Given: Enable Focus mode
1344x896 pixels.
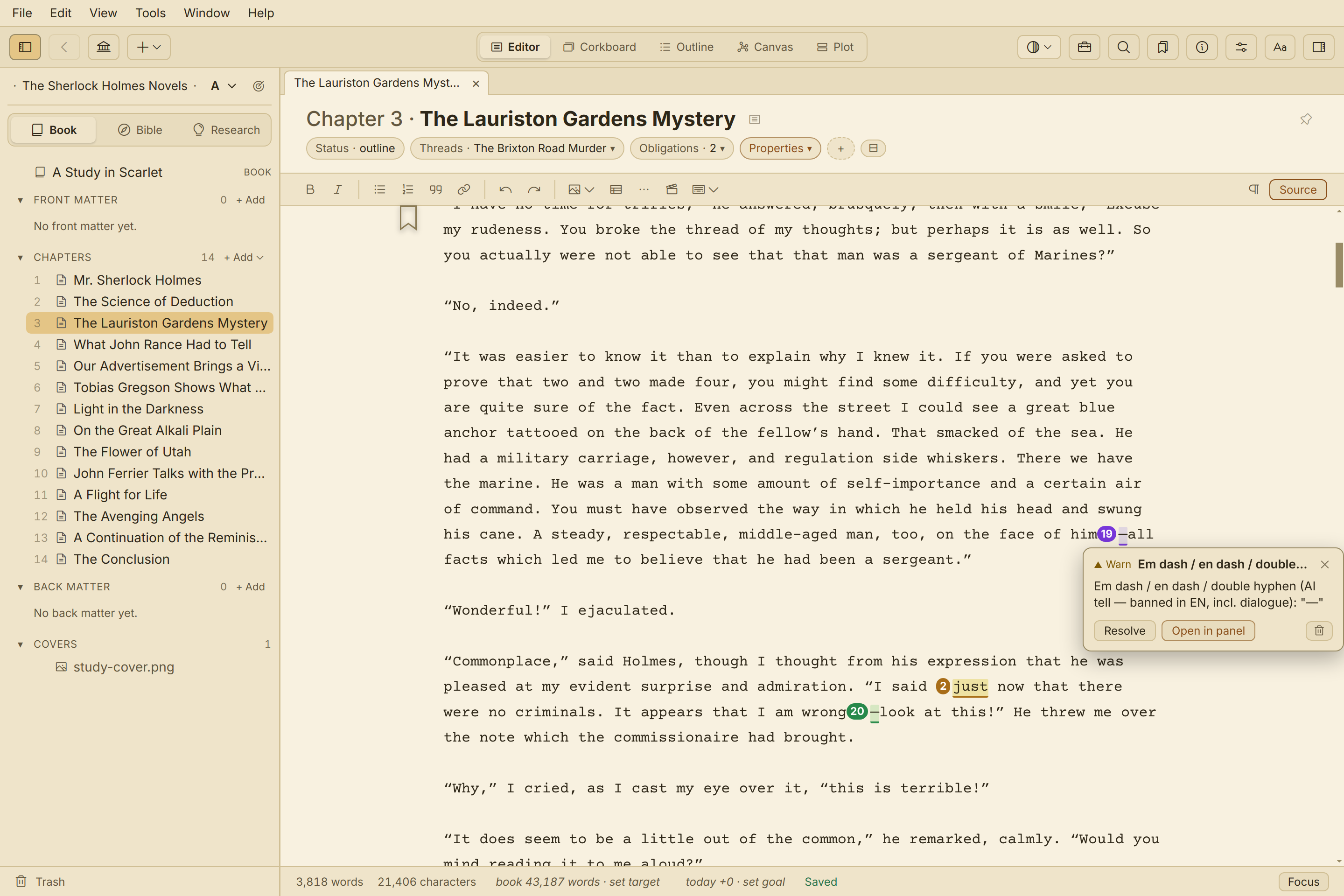Looking at the screenshot, I should pyautogui.click(x=1303, y=882).
